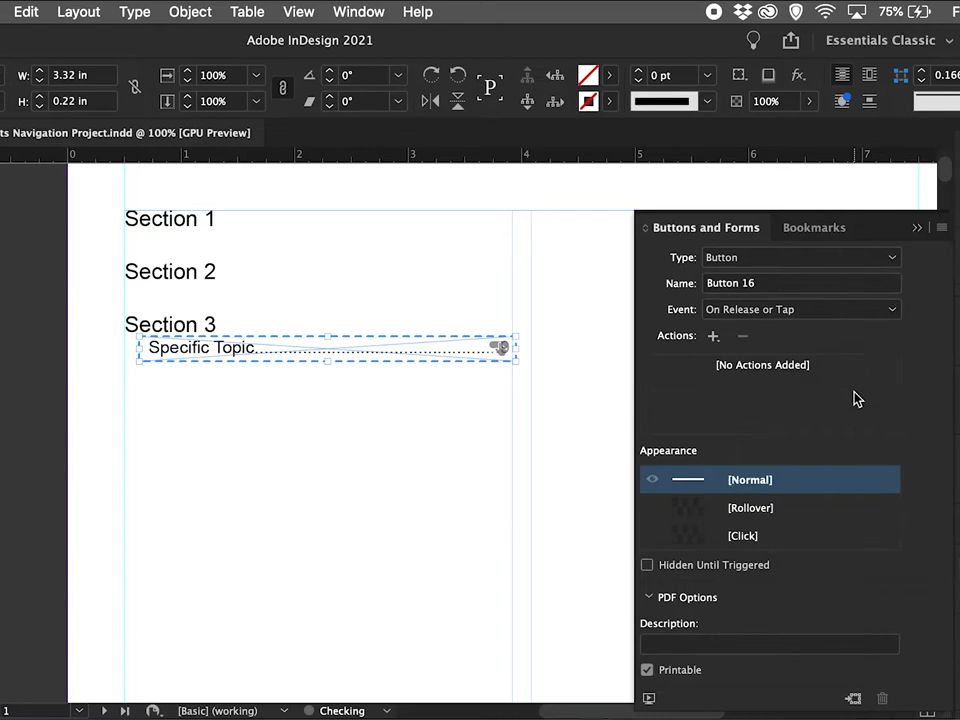Open the preview spread icon in the panel footer
Image resolution: width=960 pixels, height=720 pixels.
(x=649, y=699)
